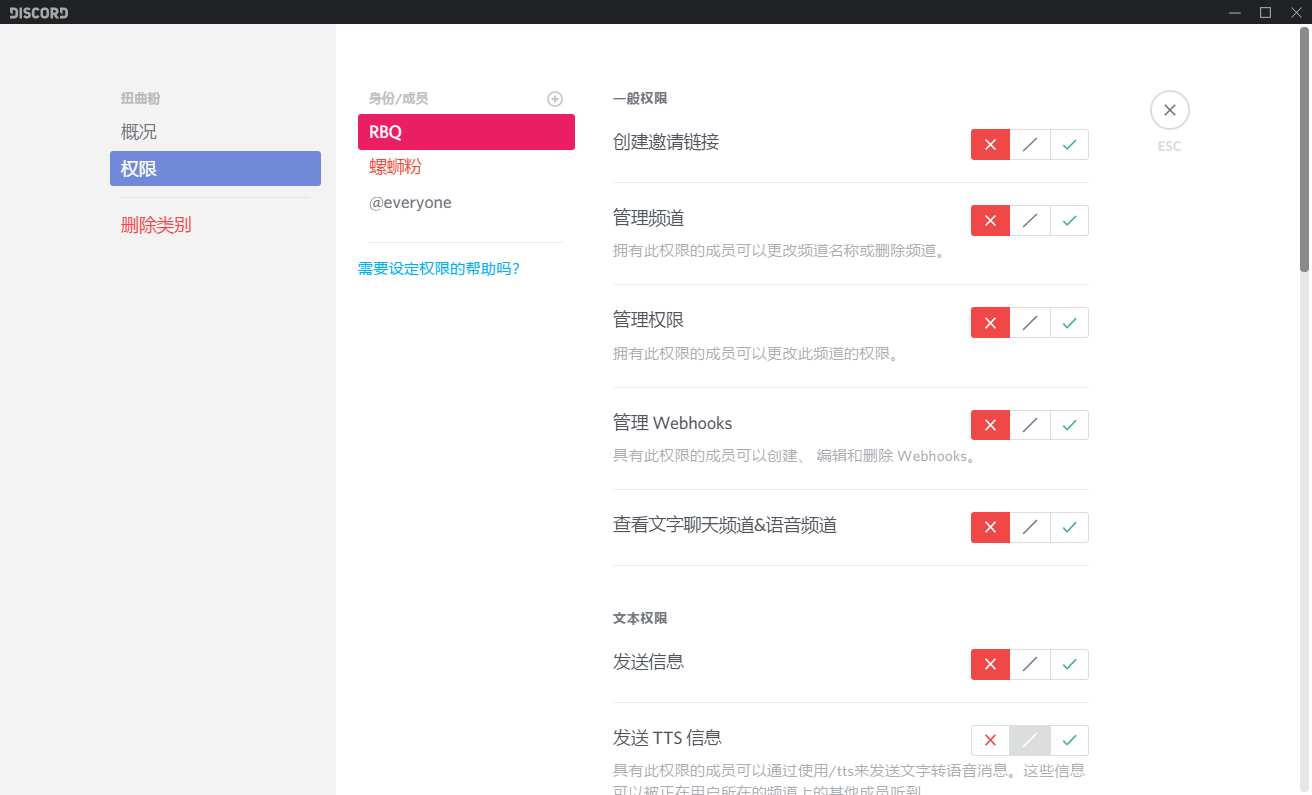Deny 管理频道 permission with X
This screenshot has width=1312, height=795.
tap(990, 220)
